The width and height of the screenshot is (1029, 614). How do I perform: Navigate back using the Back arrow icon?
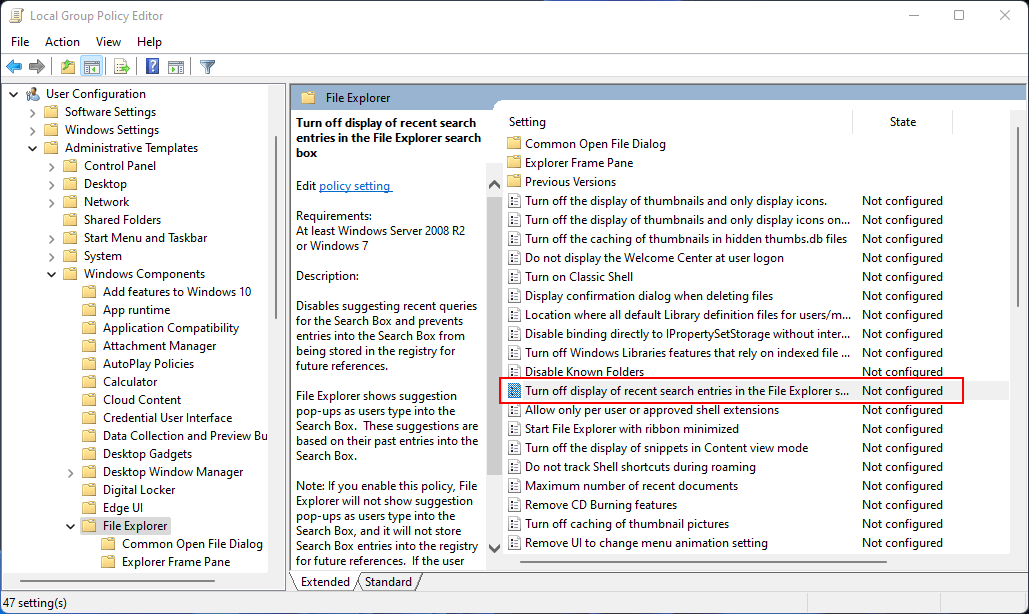tap(14, 66)
